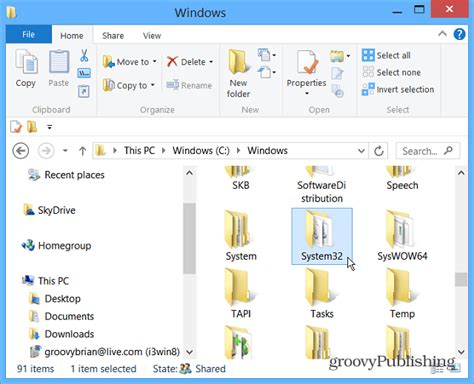Open the Help question mark icon
Image resolution: width=474 pixels, height=384 pixels.
click(x=459, y=34)
